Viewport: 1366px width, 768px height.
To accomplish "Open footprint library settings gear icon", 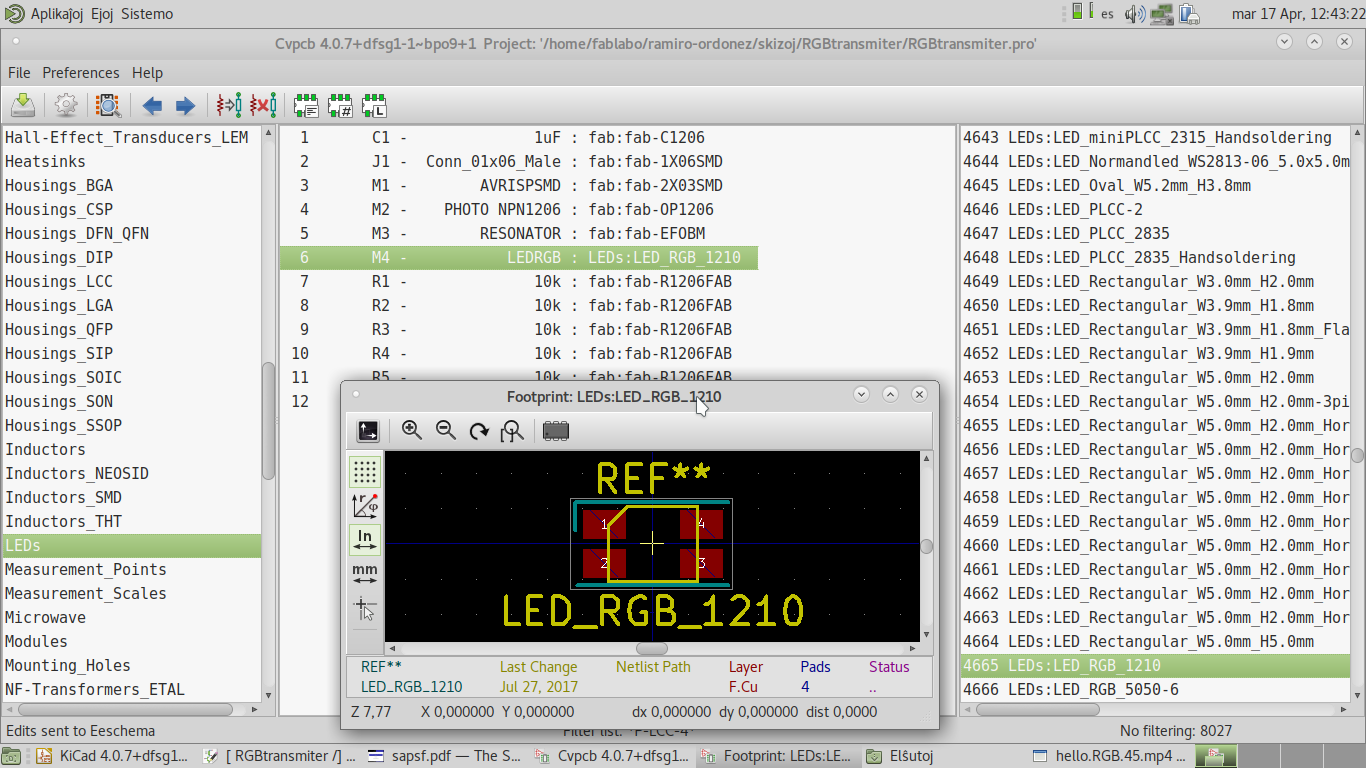I will 66,105.
